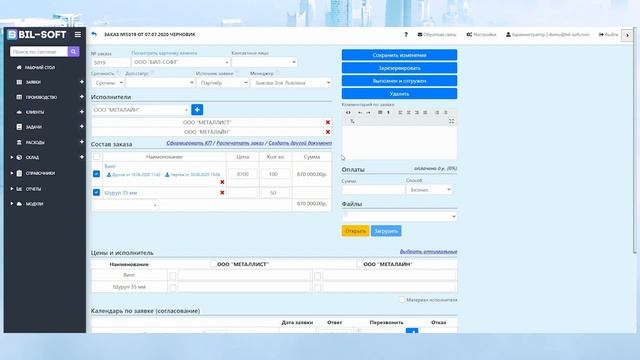
Task: Check Винт price box under МЕТАЛАЙН
Action: pos(318,276)
